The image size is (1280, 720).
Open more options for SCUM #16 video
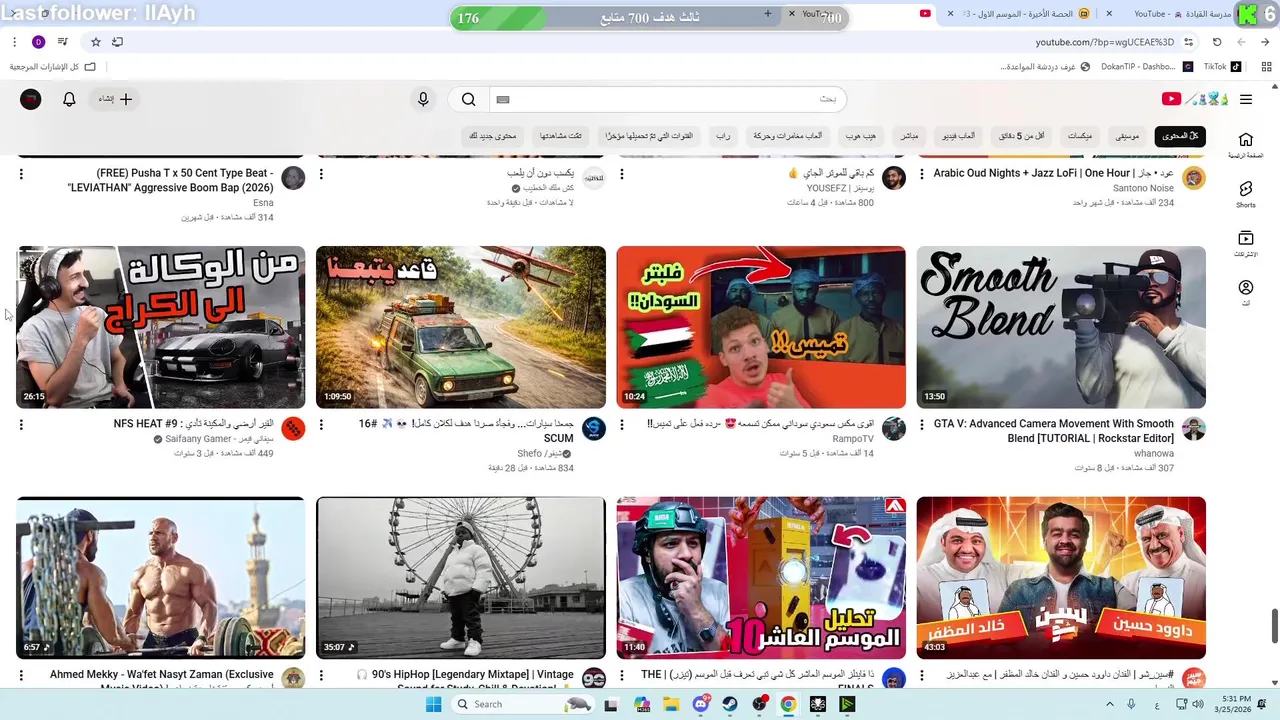321,425
